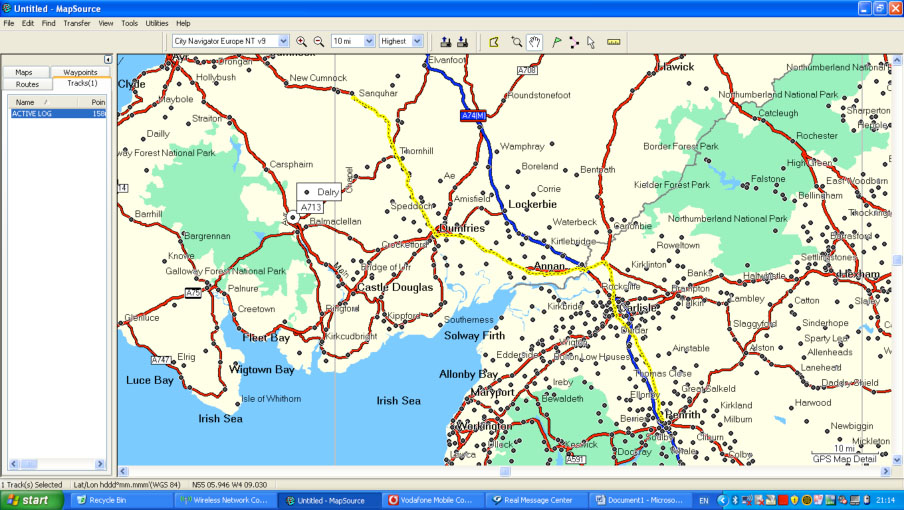Click the Carlisle label on the map
Screen dimensions: 904x510
(637, 308)
